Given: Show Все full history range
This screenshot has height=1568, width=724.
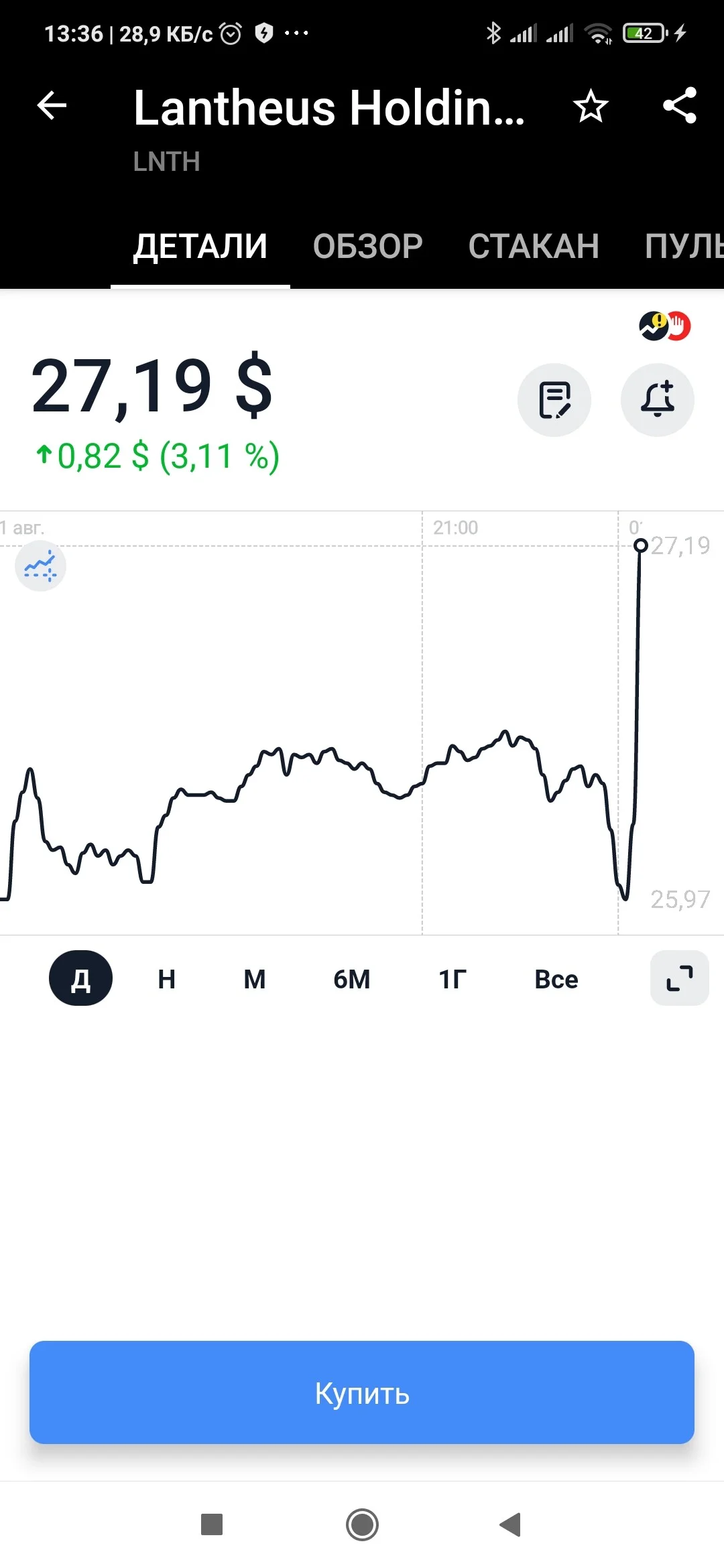Looking at the screenshot, I should point(556,979).
